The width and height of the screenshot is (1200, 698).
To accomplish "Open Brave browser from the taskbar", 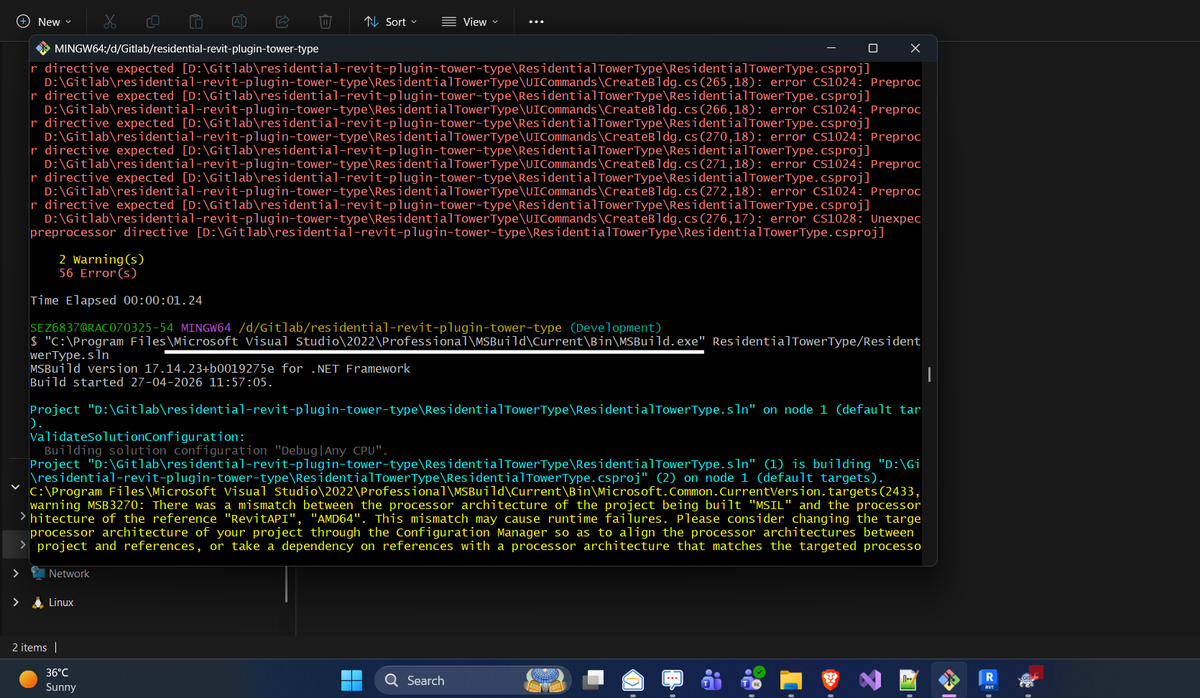I will pyautogui.click(x=830, y=680).
